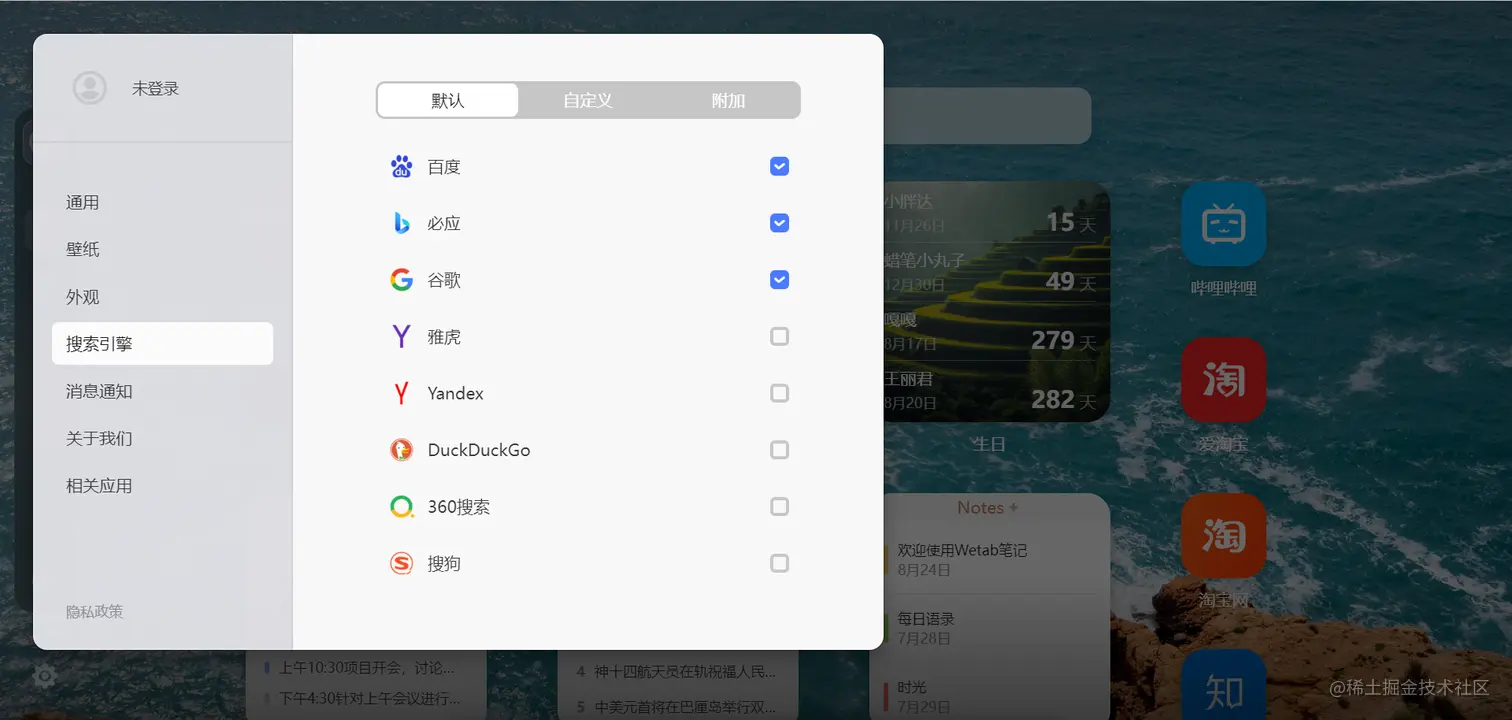
Task: Select 搜索引擎 in the sidebar
Action: point(162,343)
